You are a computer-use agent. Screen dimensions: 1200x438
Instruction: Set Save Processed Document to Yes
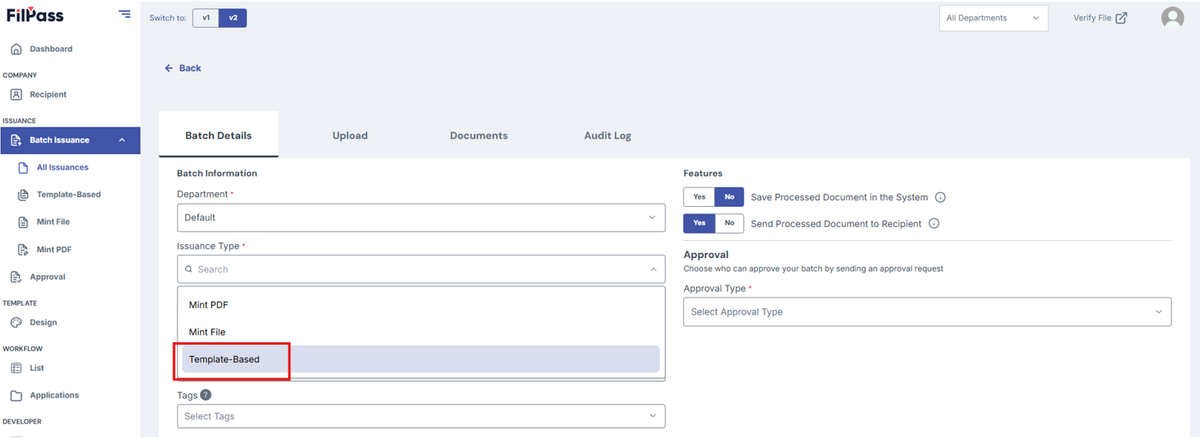pos(699,197)
